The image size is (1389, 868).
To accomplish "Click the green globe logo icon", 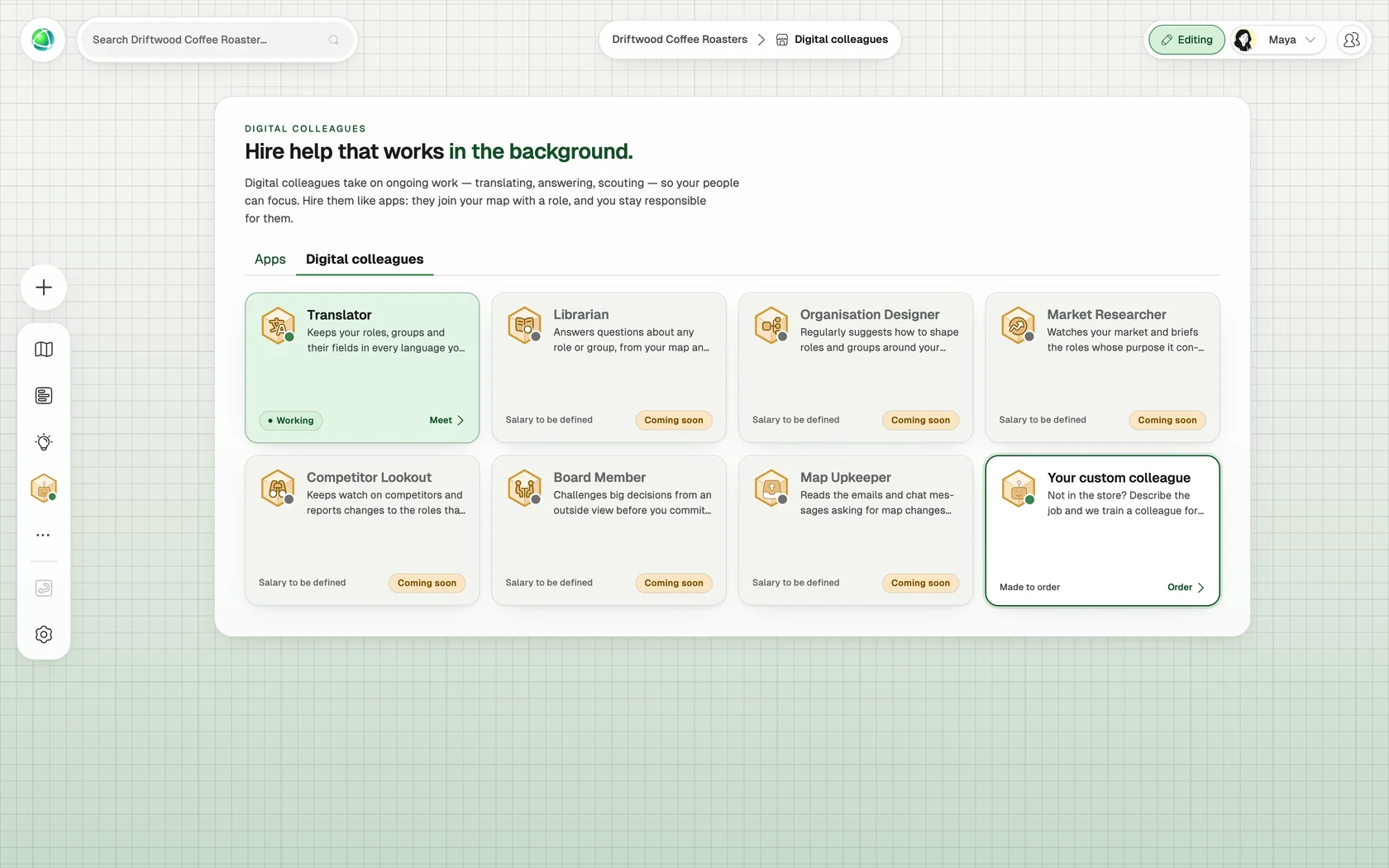I will pyautogui.click(x=43, y=40).
